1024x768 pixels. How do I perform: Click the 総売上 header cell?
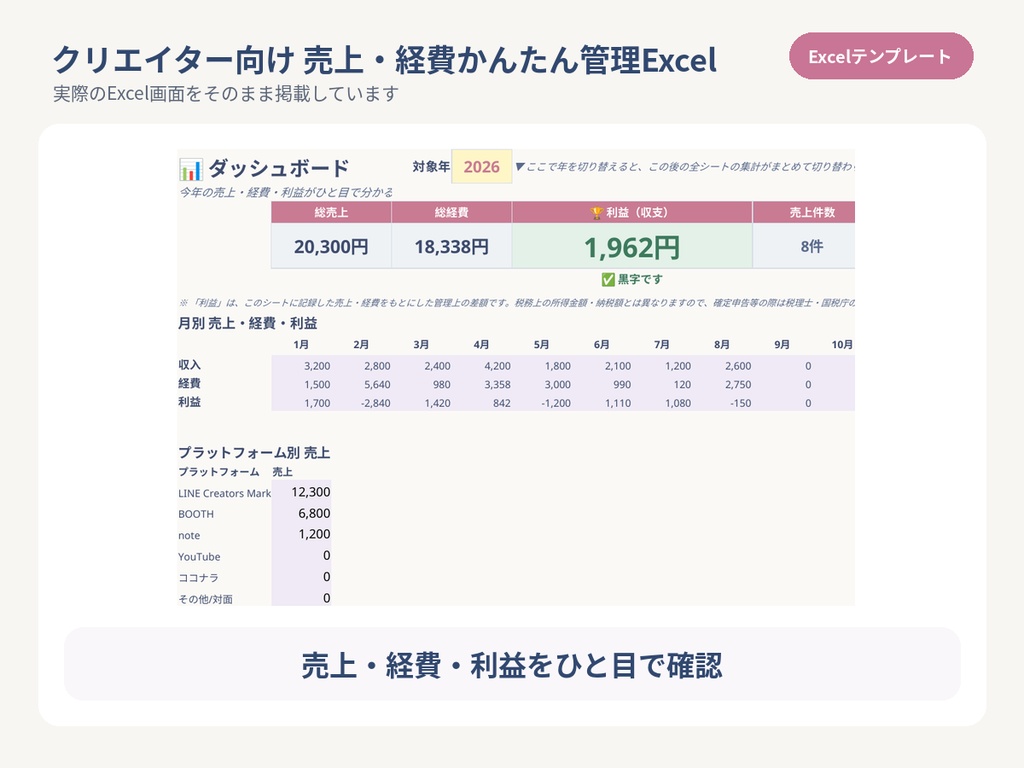click(331, 212)
